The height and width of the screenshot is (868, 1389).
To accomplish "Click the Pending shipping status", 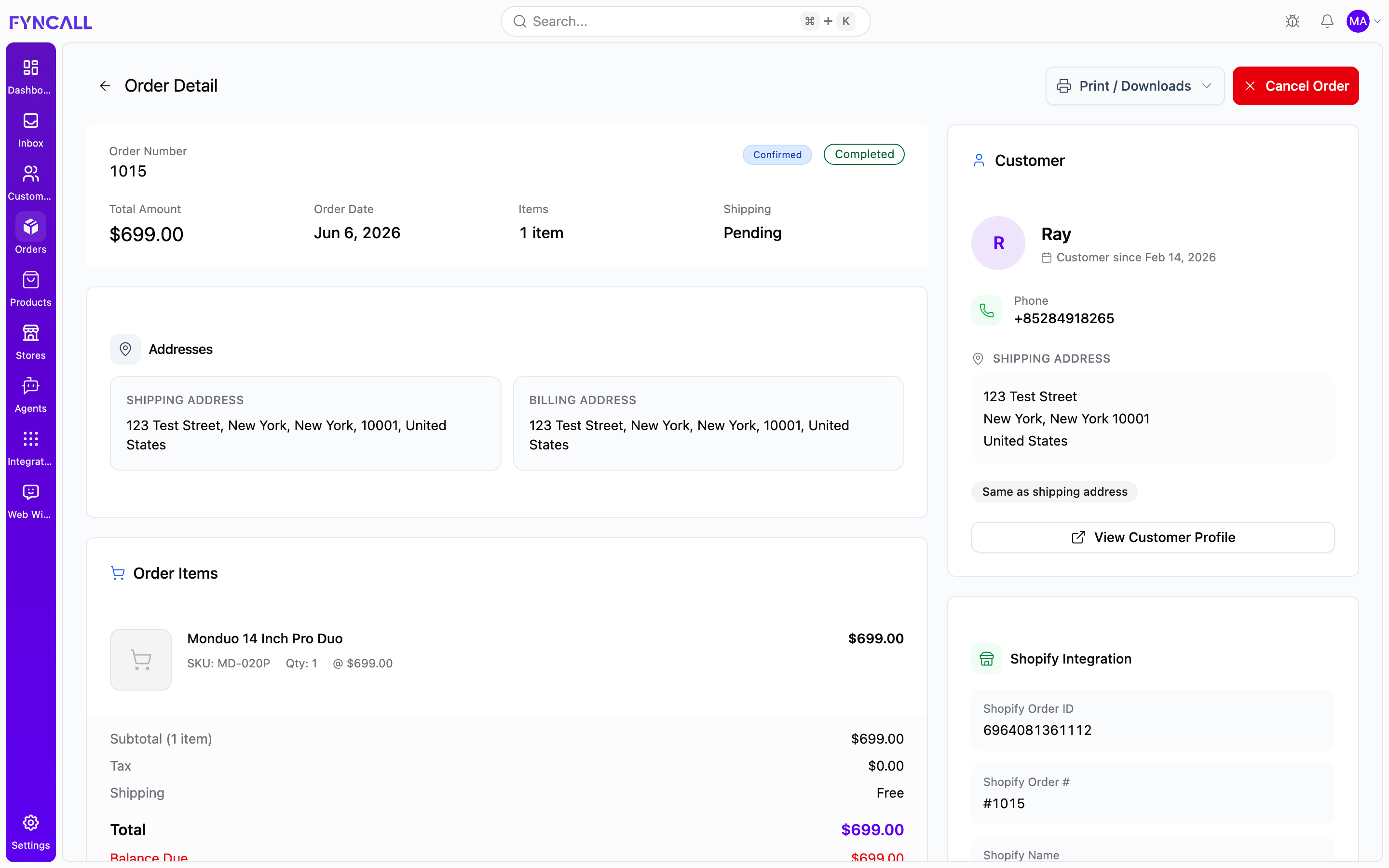I will coord(752,232).
